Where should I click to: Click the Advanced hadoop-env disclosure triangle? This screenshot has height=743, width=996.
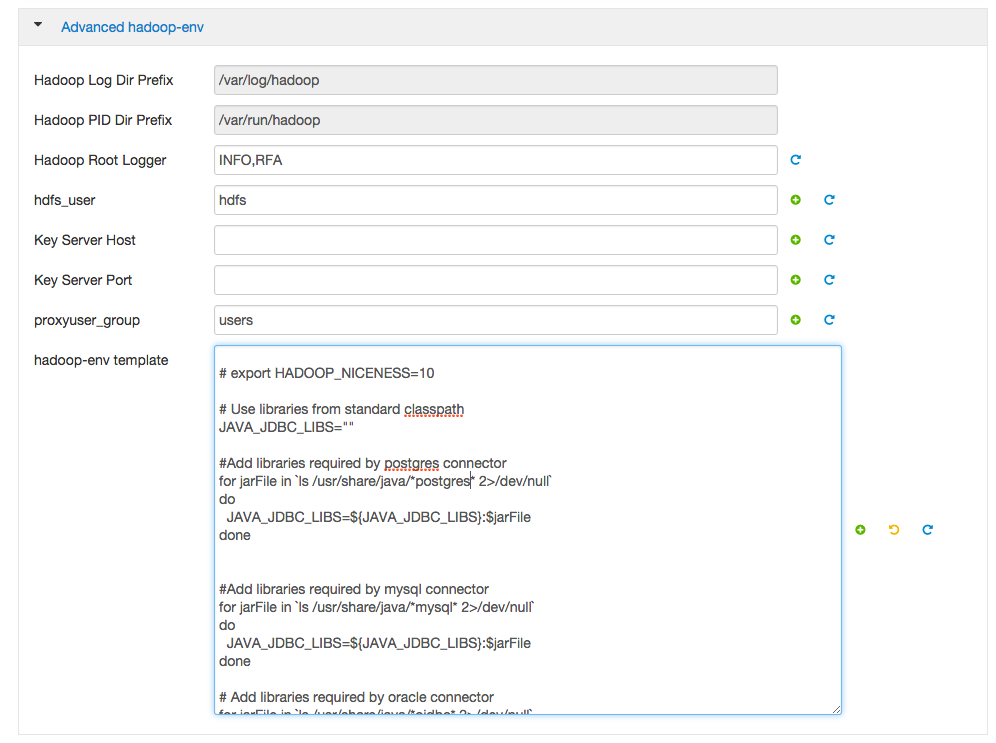pyautogui.click(x=37, y=26)
